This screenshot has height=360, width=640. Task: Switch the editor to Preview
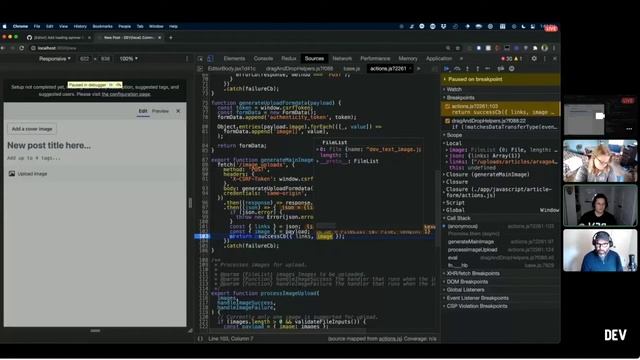click(160, 111)
